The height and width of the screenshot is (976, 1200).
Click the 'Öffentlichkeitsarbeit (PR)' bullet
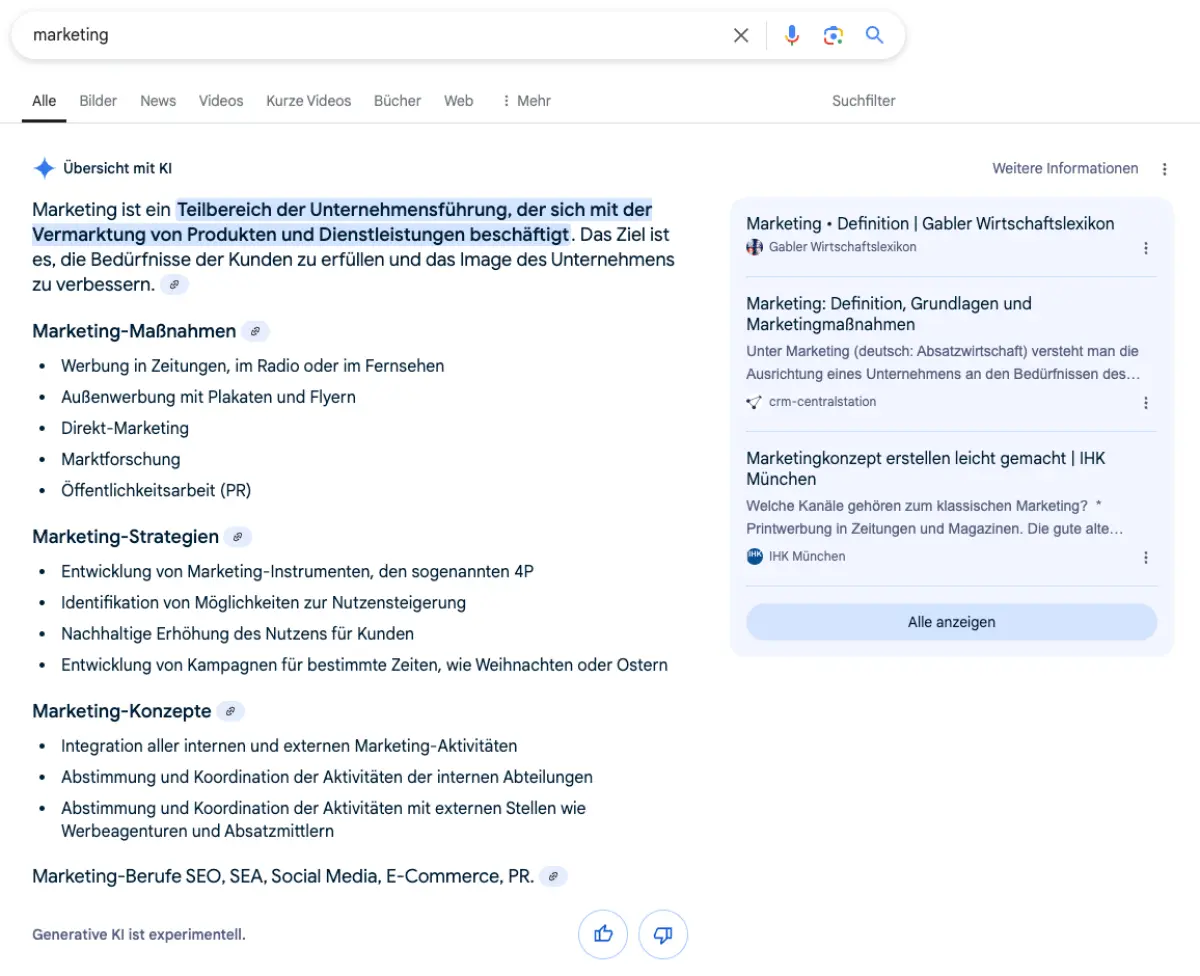coord(156,490)
